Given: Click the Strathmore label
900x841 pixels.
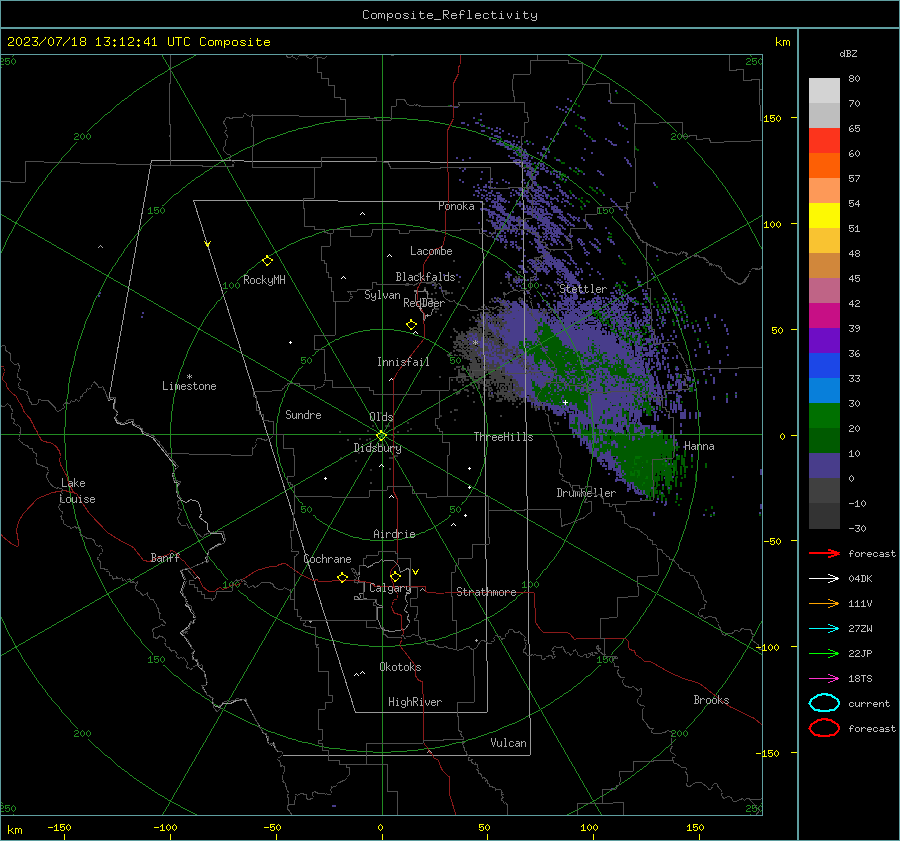Looking at the screenshot, I should coord(486,592).
